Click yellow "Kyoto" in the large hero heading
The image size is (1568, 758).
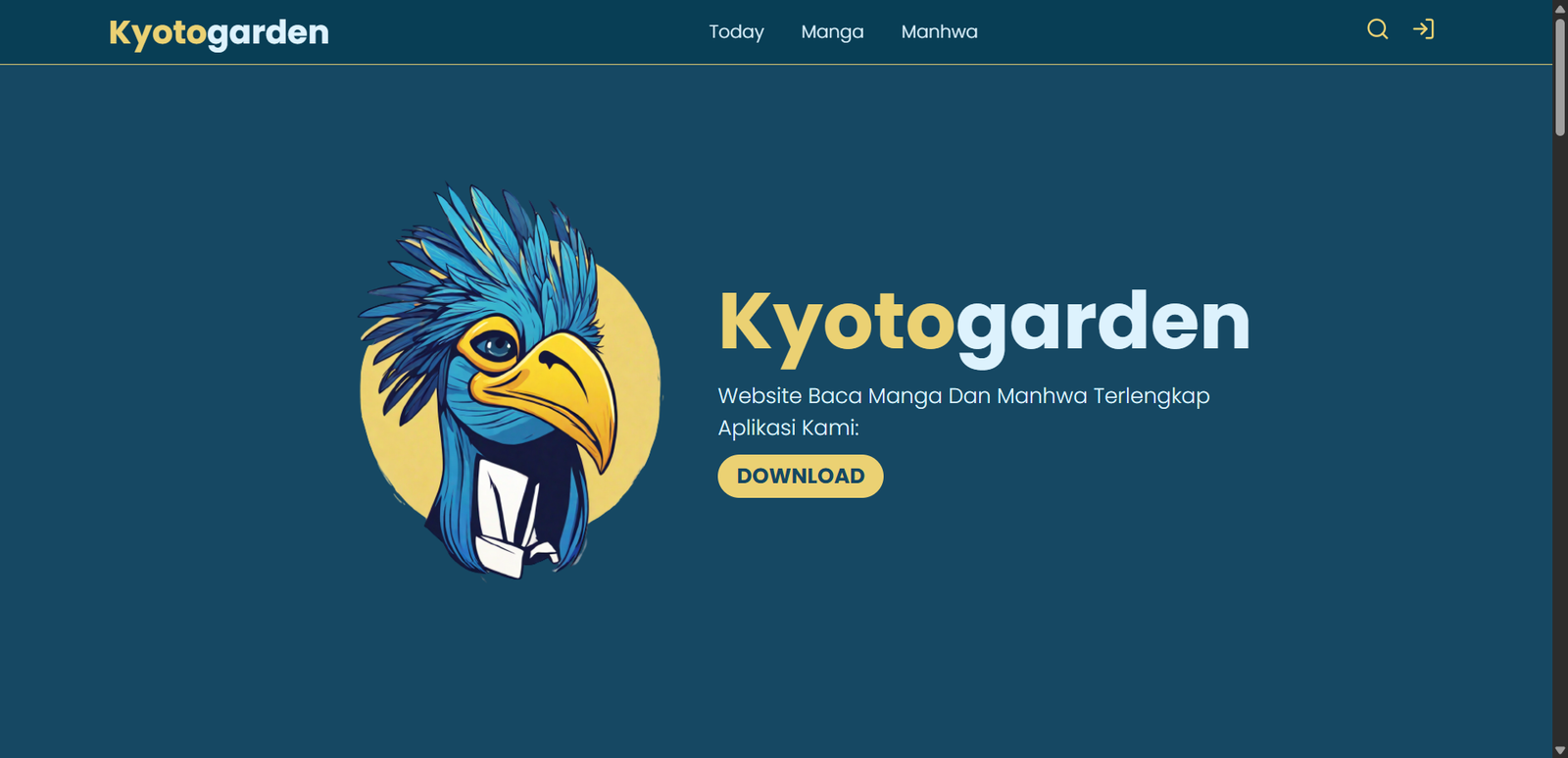pos(836,322)
